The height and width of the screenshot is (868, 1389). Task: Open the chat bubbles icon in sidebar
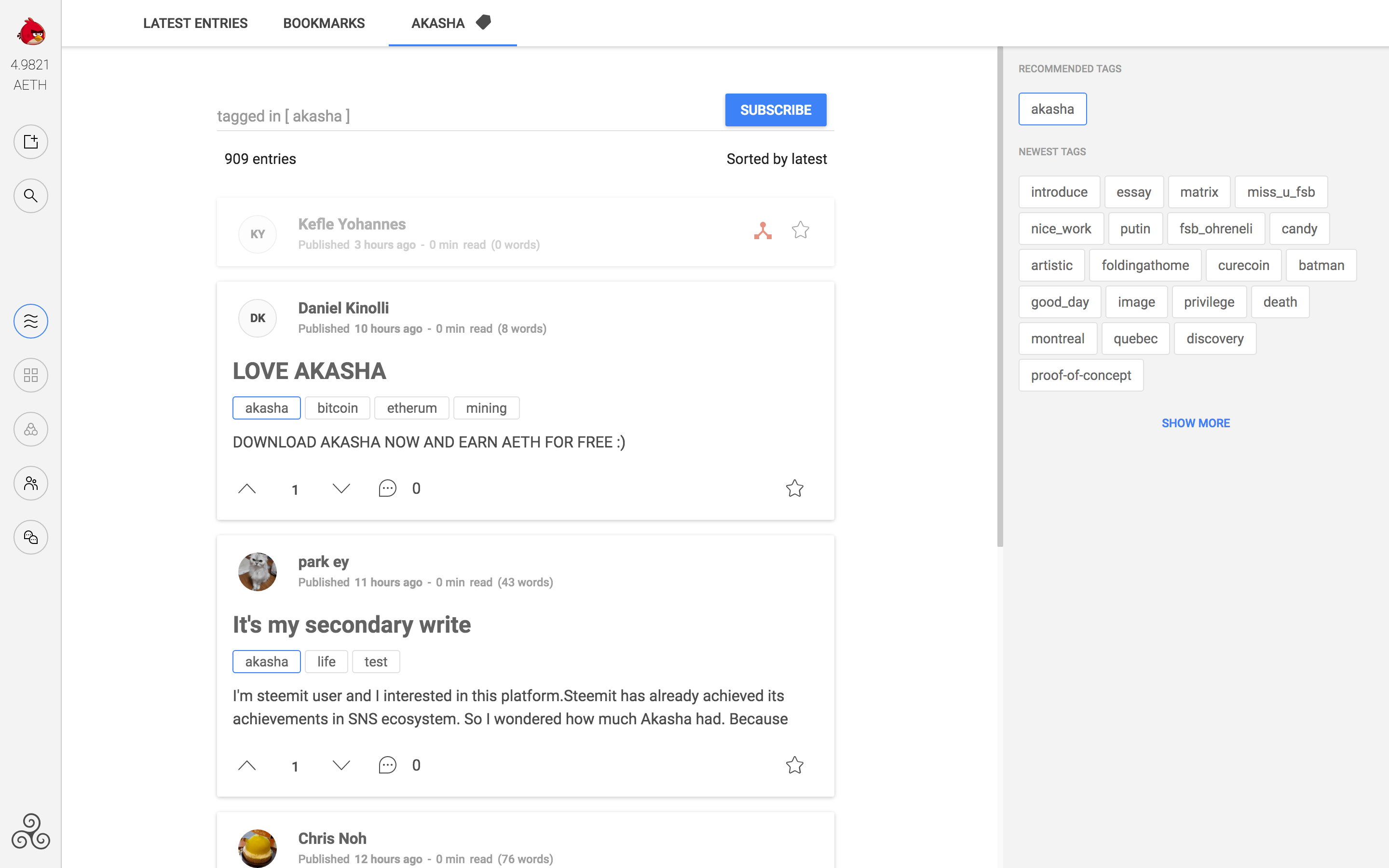31,537
